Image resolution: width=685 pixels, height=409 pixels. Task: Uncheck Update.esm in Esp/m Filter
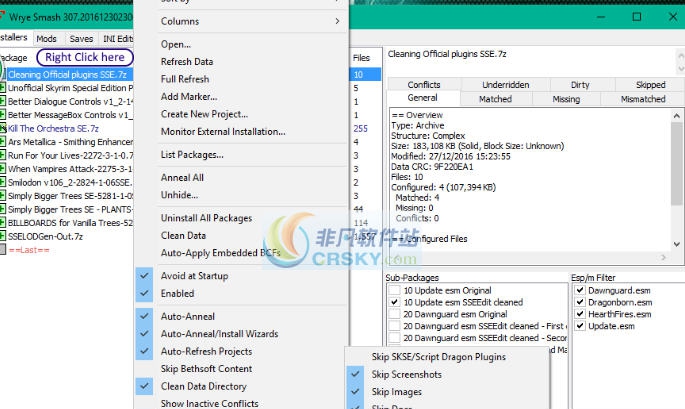(580, 326)
